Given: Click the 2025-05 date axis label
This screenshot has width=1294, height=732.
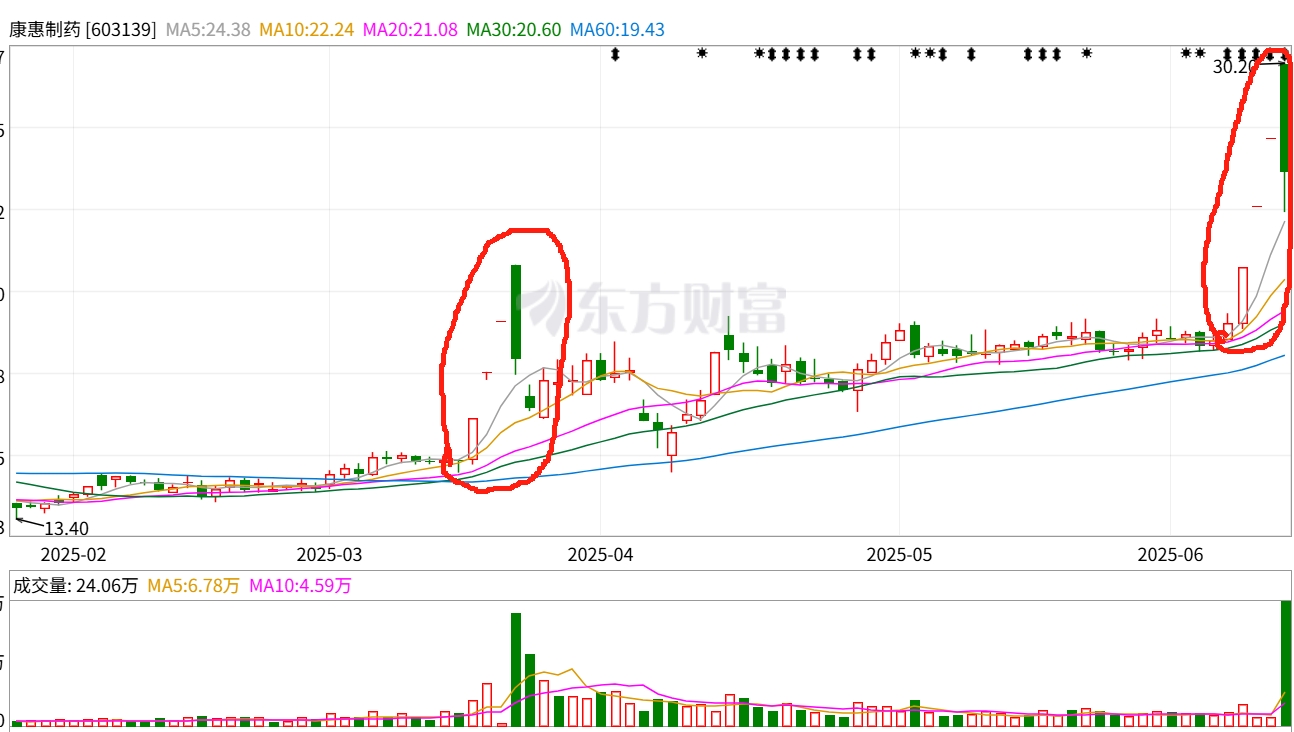Looking at the screenshot, I should pyautogui.click(x=899, y=553).
